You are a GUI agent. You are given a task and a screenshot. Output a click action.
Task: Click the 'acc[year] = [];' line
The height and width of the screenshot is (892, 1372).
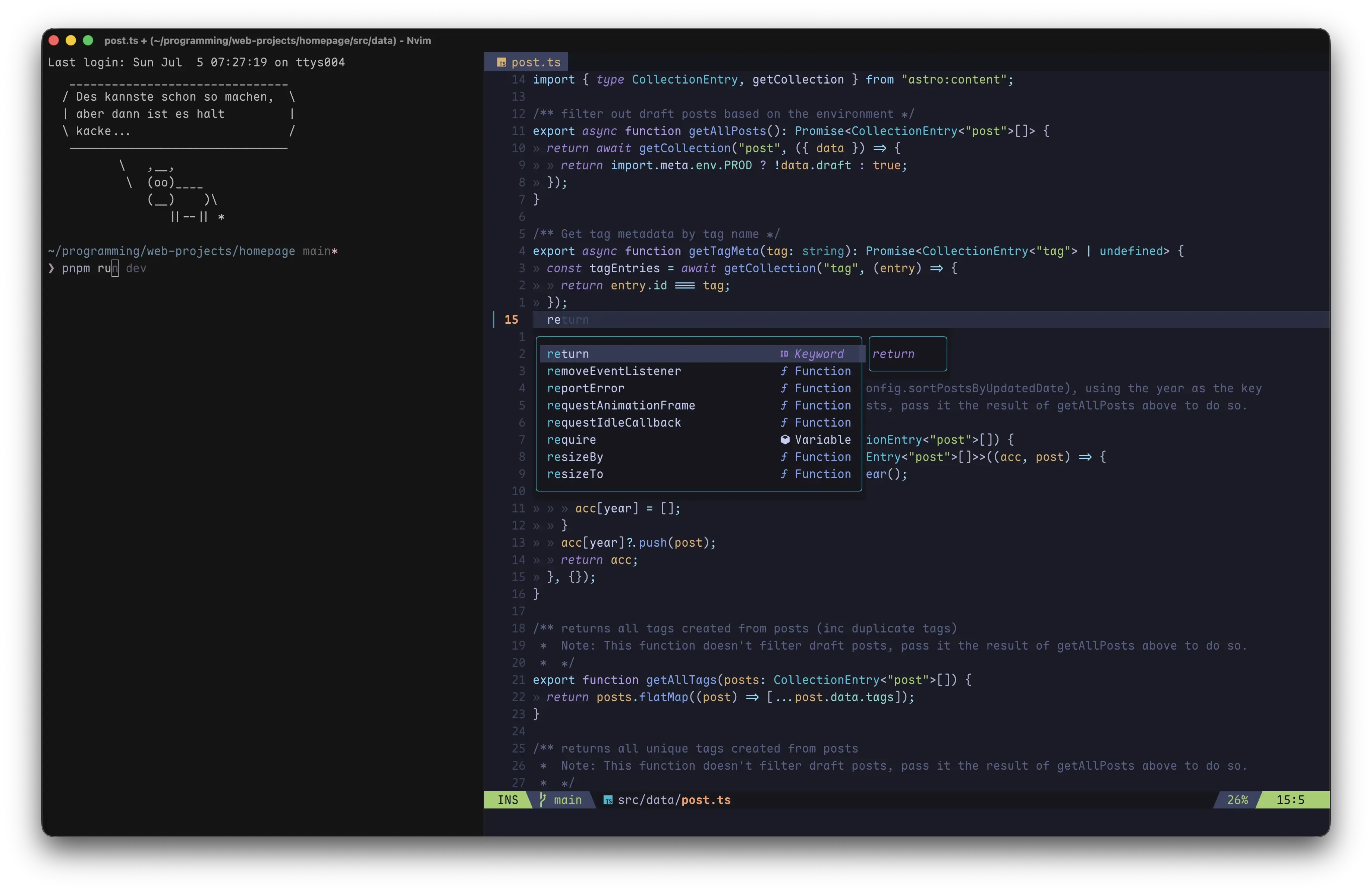click(628, 509)
